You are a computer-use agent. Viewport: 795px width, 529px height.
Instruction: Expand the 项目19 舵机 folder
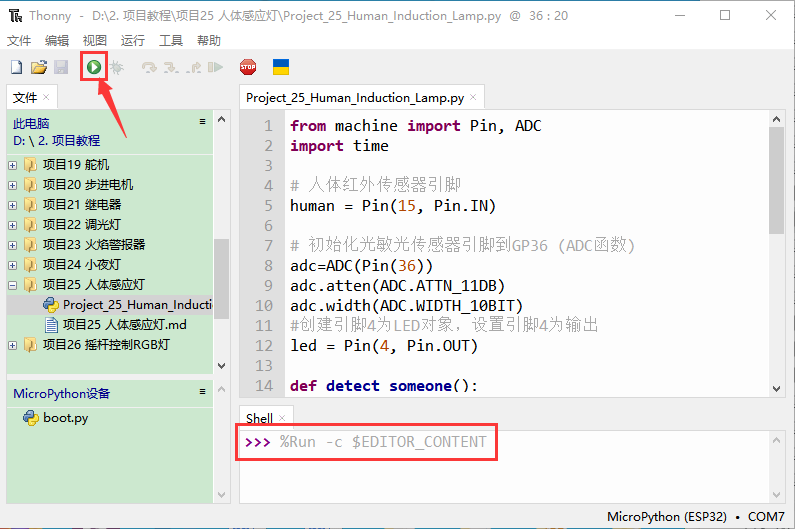pos(13,165)
